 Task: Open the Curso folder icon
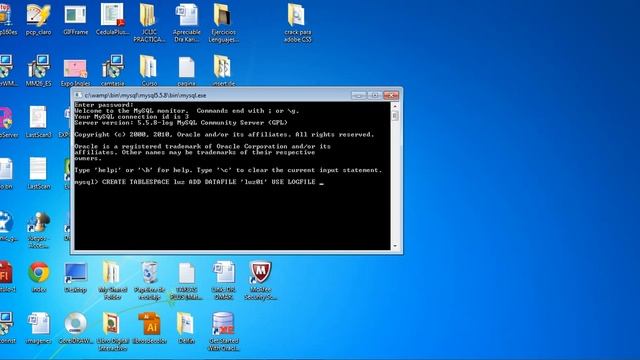[x=149, y=70]
